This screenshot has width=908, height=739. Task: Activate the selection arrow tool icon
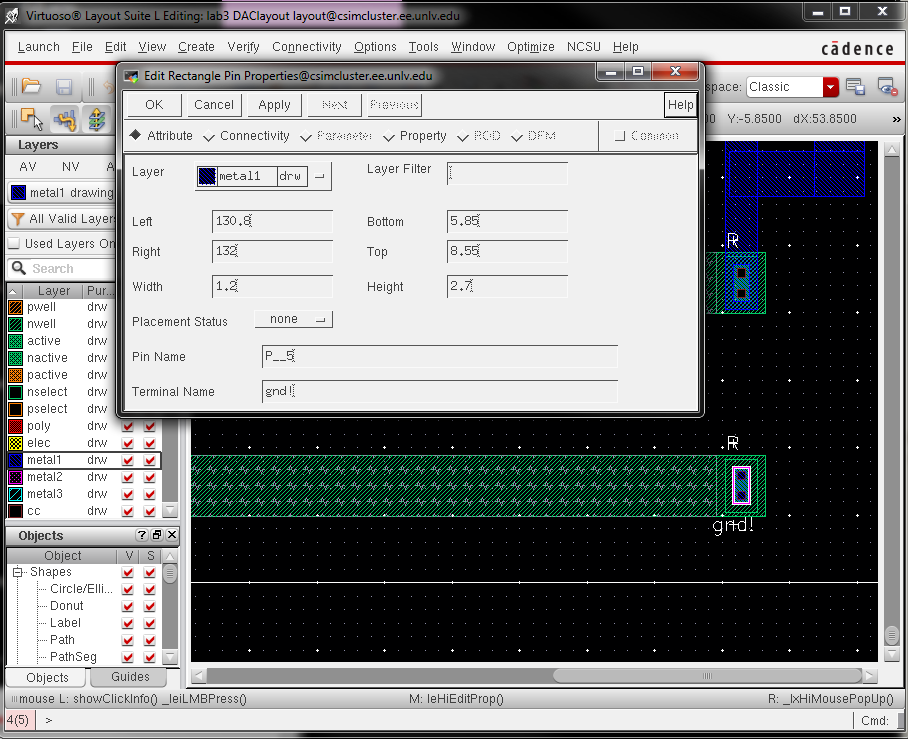[31, 120]
